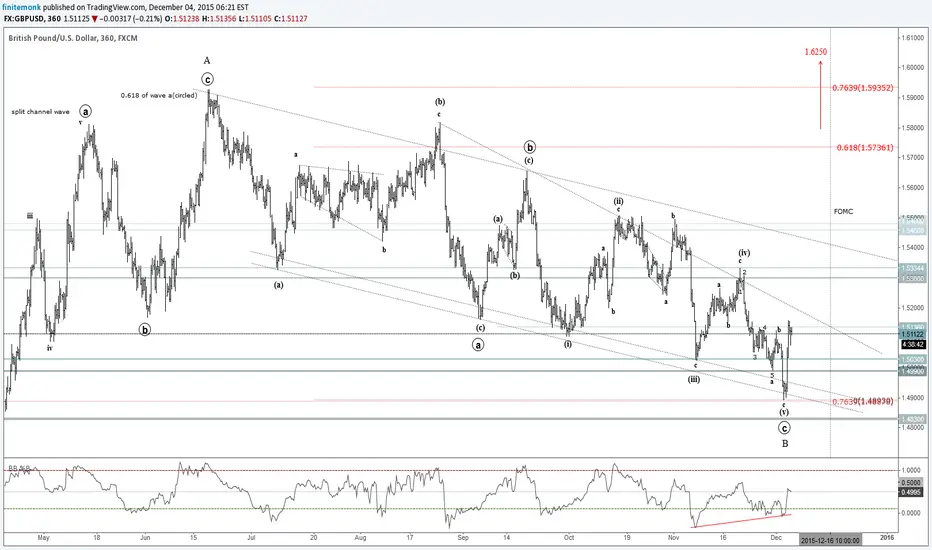
Task: Select the 1.60000 price axis label
Action: coord(912,67)
